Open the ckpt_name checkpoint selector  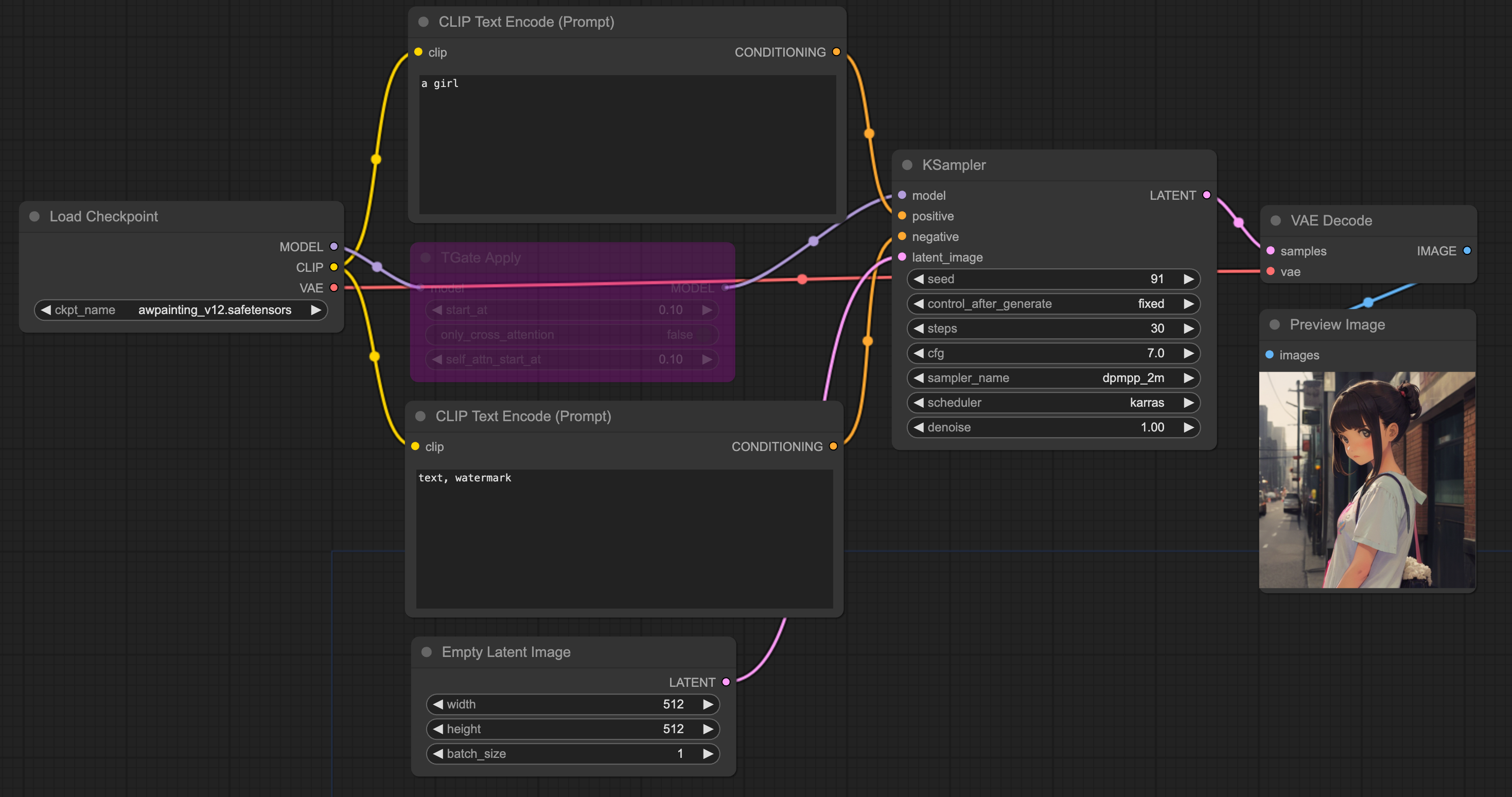pos(182,310)
